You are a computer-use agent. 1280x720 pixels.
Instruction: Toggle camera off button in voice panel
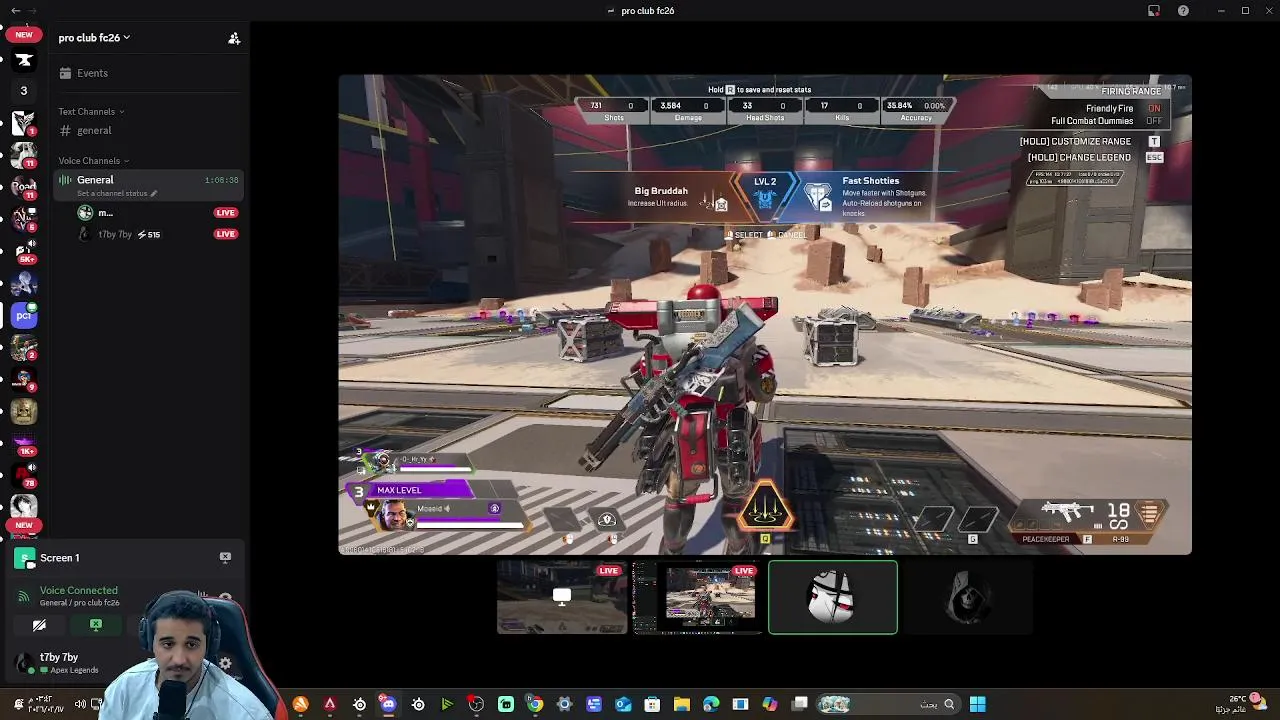(x=39, y=625)
